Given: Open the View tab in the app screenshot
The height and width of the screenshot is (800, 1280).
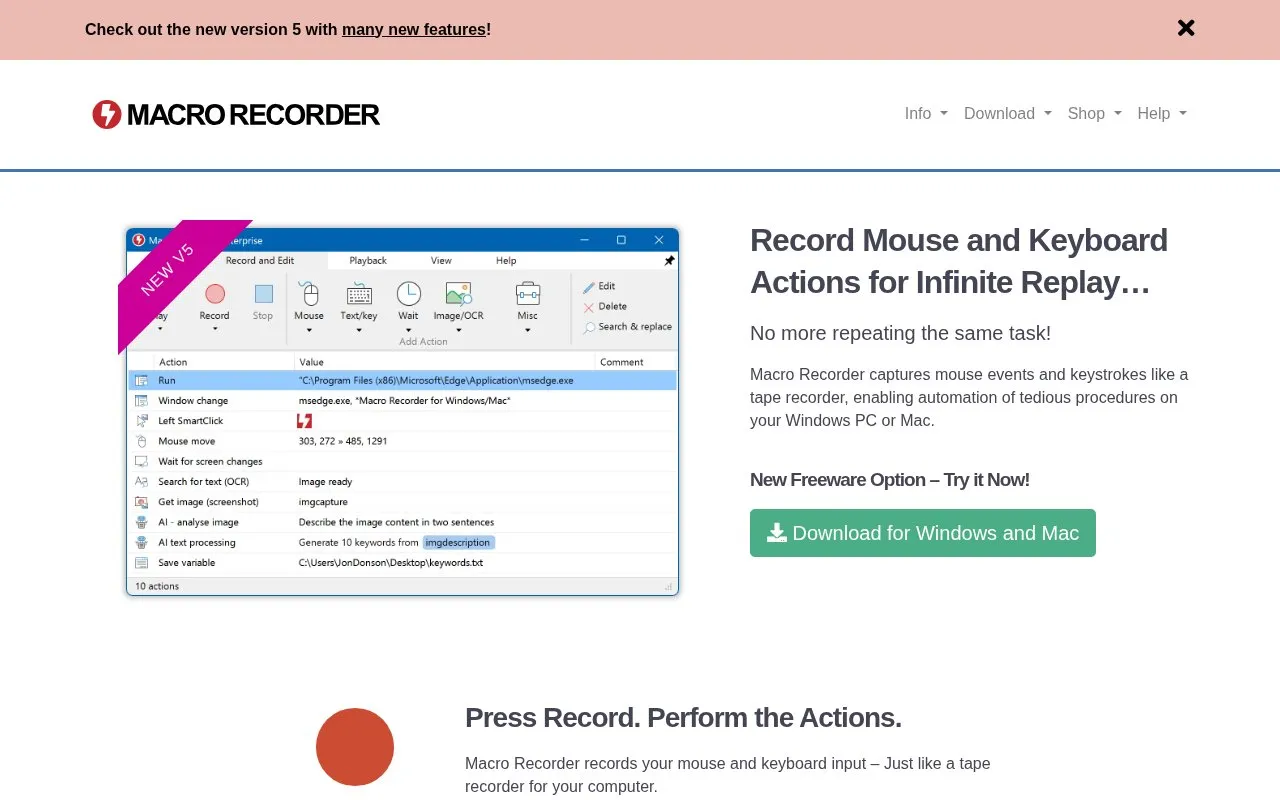Looking at the screenshot, I should 441,261.
